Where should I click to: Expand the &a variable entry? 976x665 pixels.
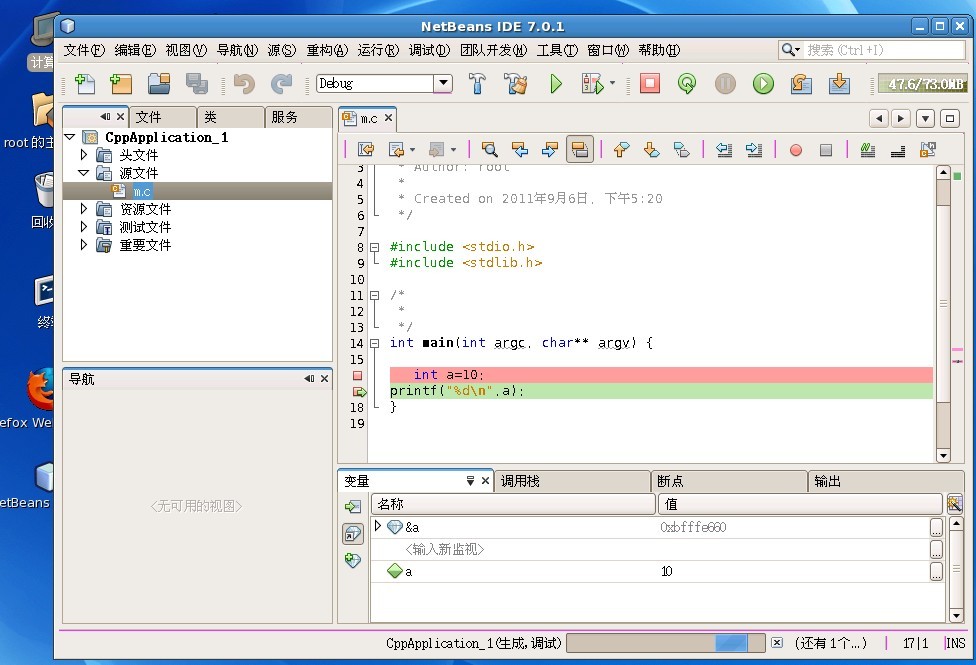[x=379, y=526]
